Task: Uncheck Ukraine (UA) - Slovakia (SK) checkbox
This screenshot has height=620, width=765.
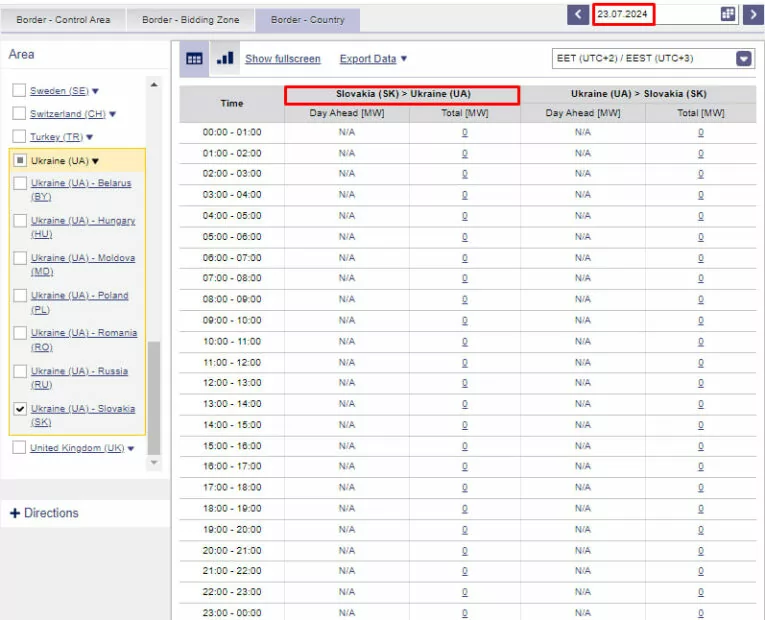Action: tap(20, 408)
